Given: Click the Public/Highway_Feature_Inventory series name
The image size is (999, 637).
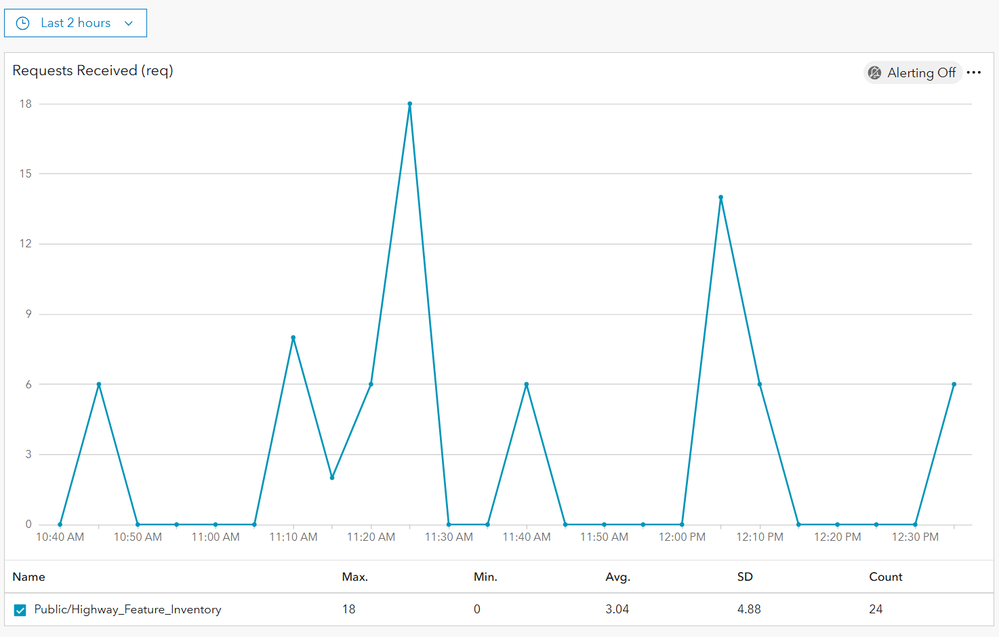Looking at the screenshot, I should pos(128,609).
